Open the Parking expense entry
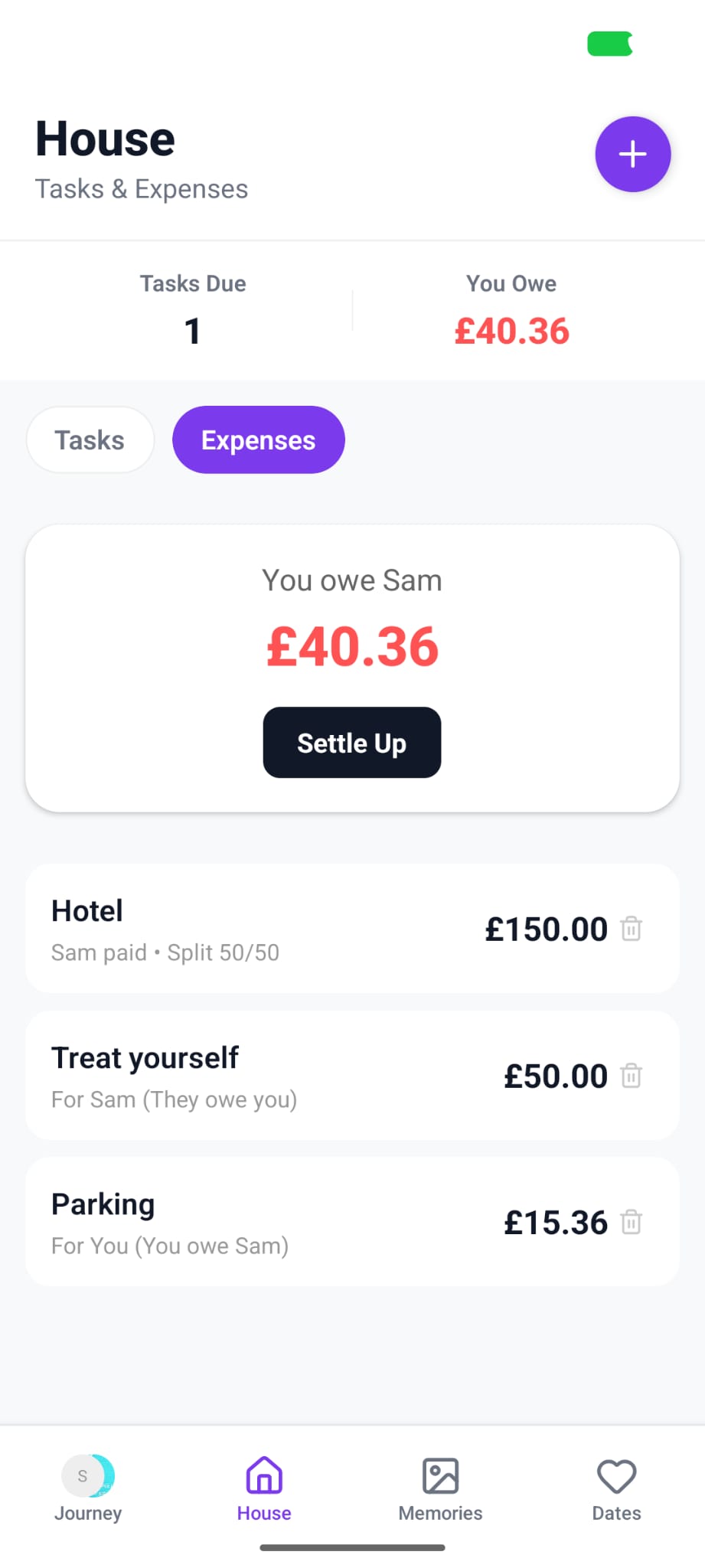Screen dimensions: 705x1568 [x=230, y=1222]
